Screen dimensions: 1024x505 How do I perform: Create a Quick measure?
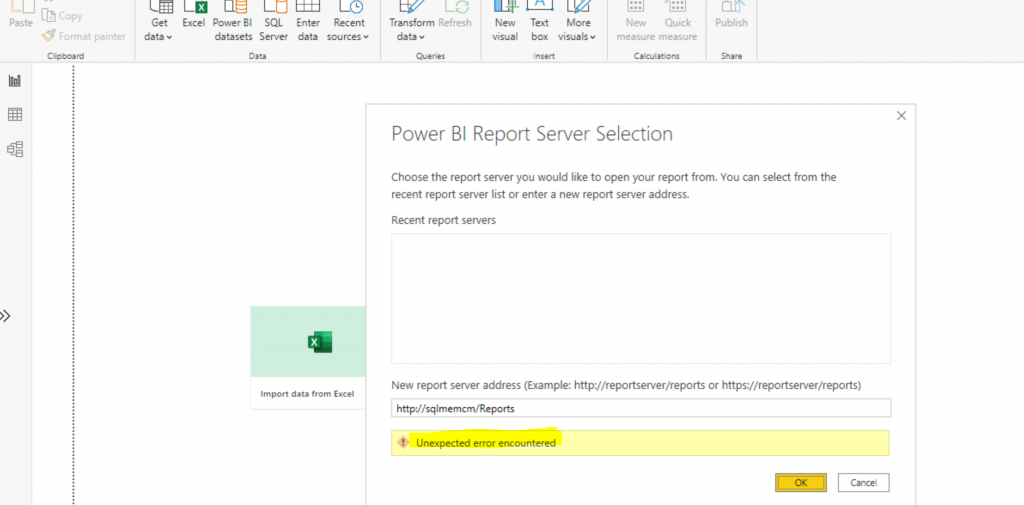click(x=678, y=23)
